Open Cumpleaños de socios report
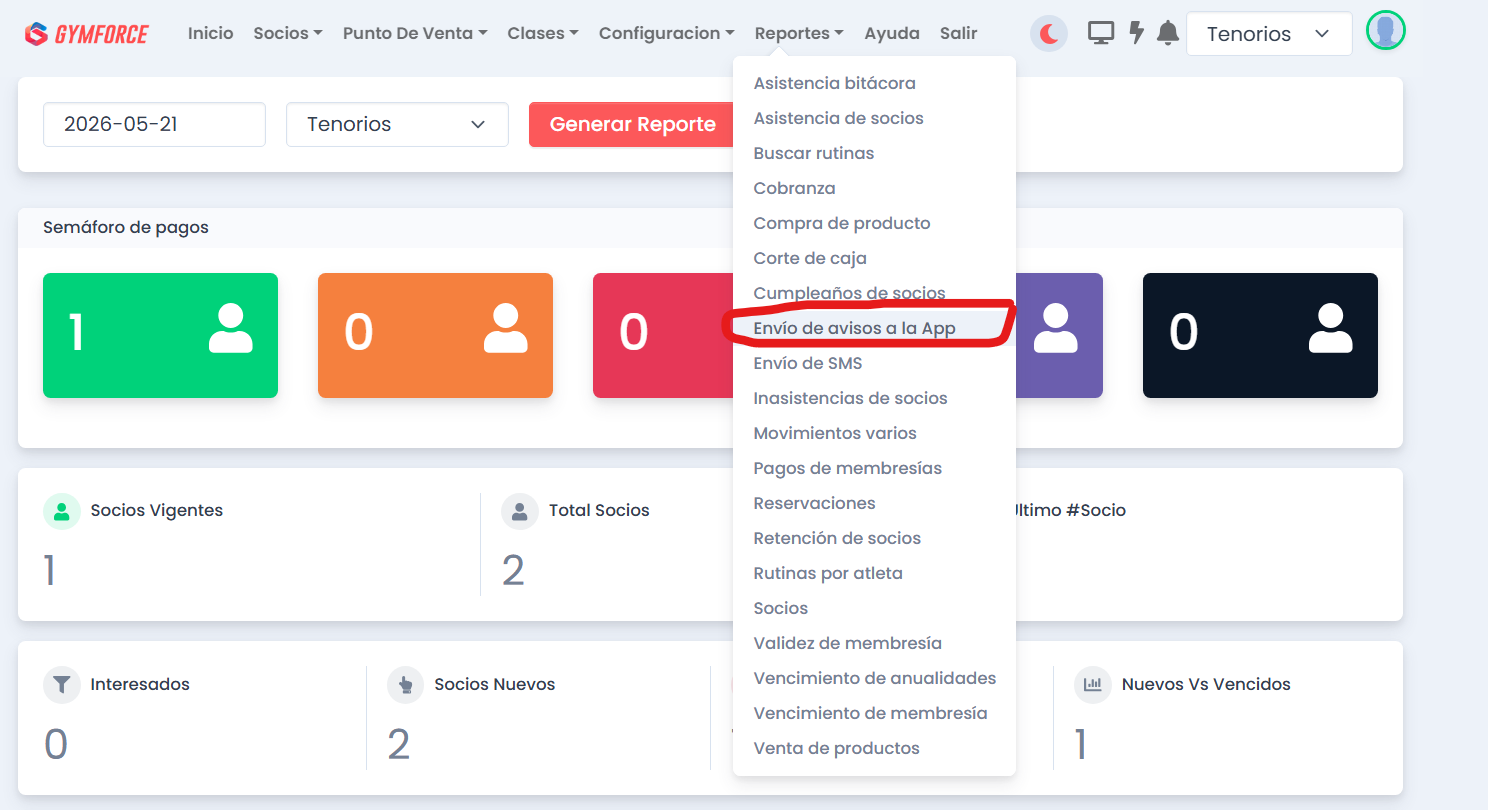This screenshot has height=810, width=1488. [x=874, y=293]
